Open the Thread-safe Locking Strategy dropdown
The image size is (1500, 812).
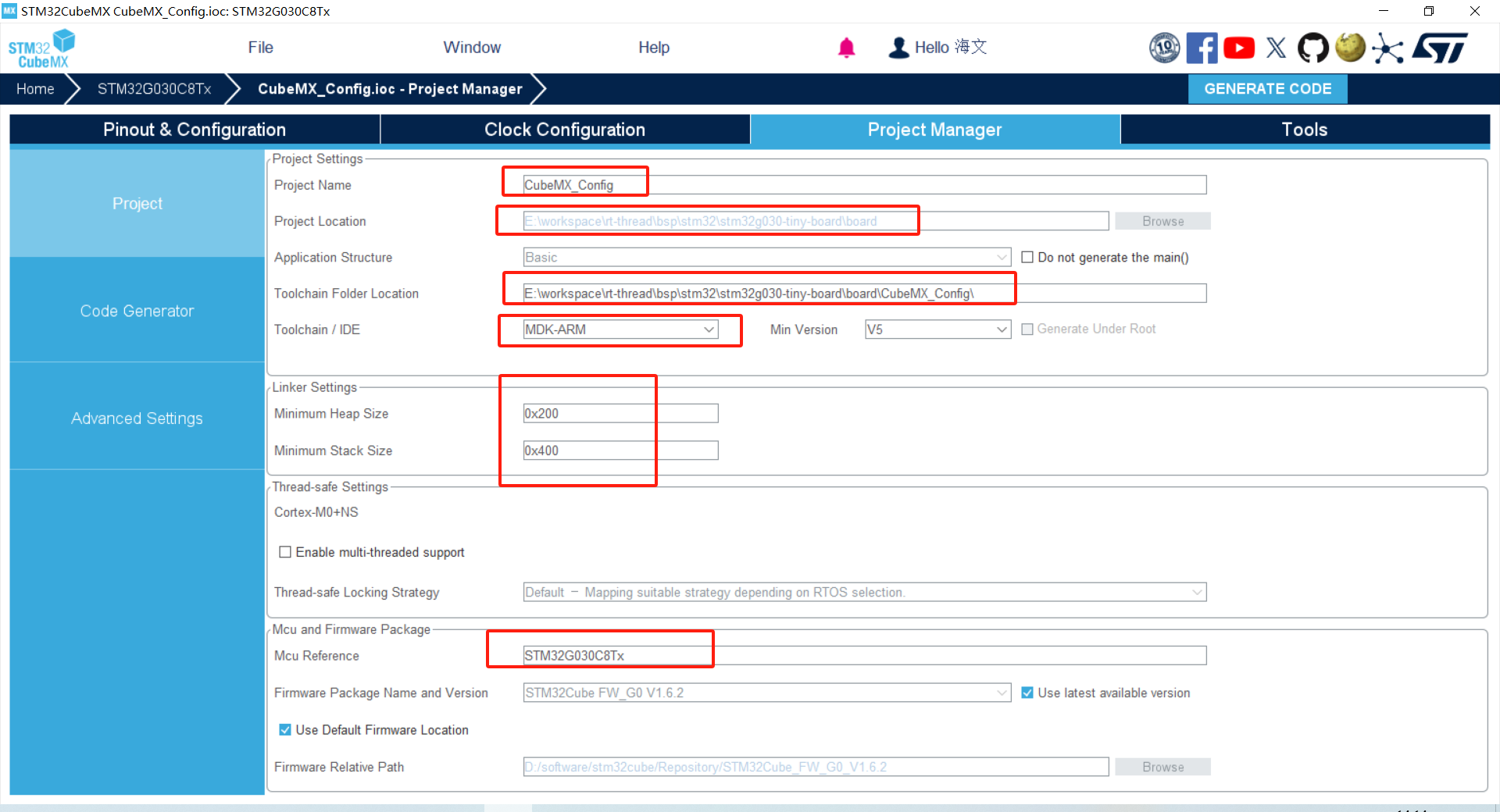click(864, 593)
